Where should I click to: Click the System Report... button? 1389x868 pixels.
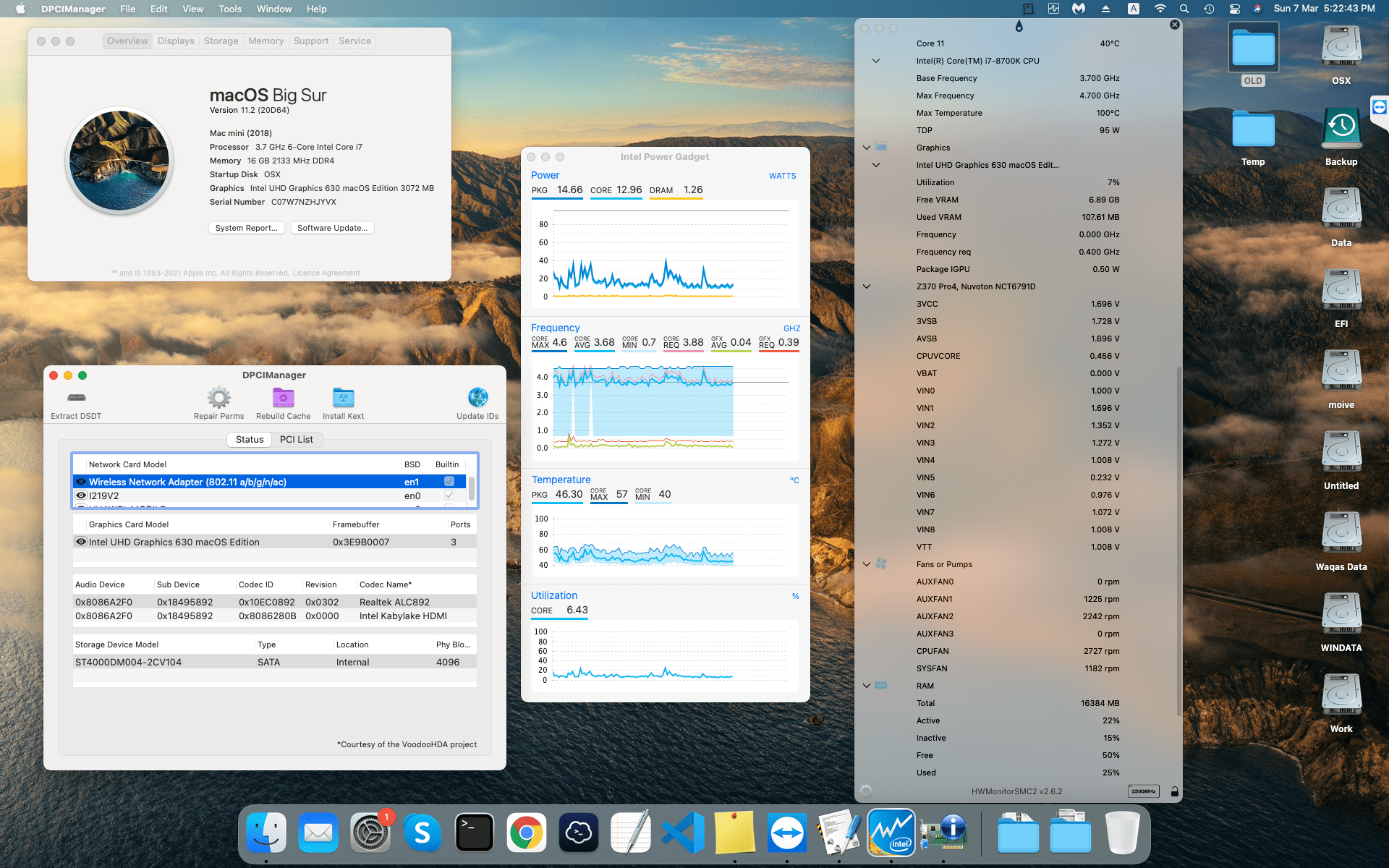[247, 228]
